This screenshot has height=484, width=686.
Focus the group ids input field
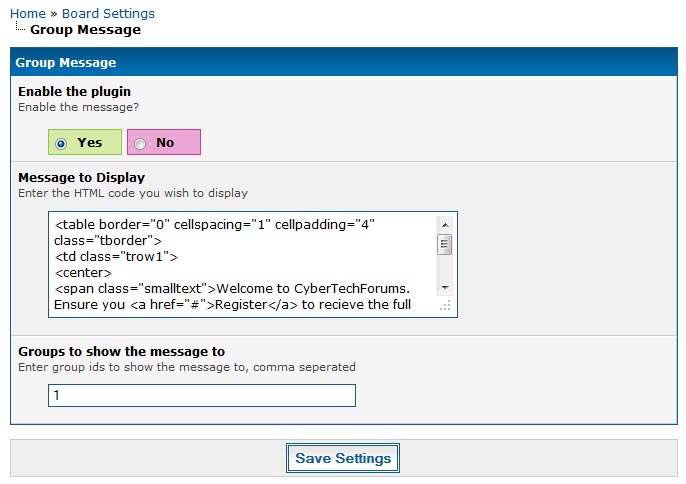[x=201, y=396]
